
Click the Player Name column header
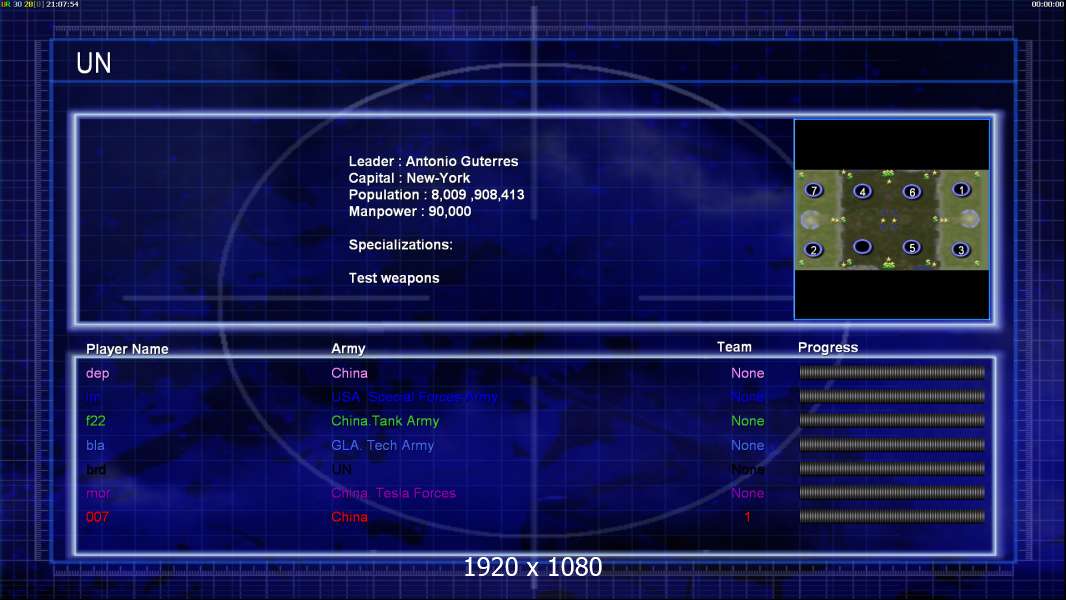click(127, 349)
